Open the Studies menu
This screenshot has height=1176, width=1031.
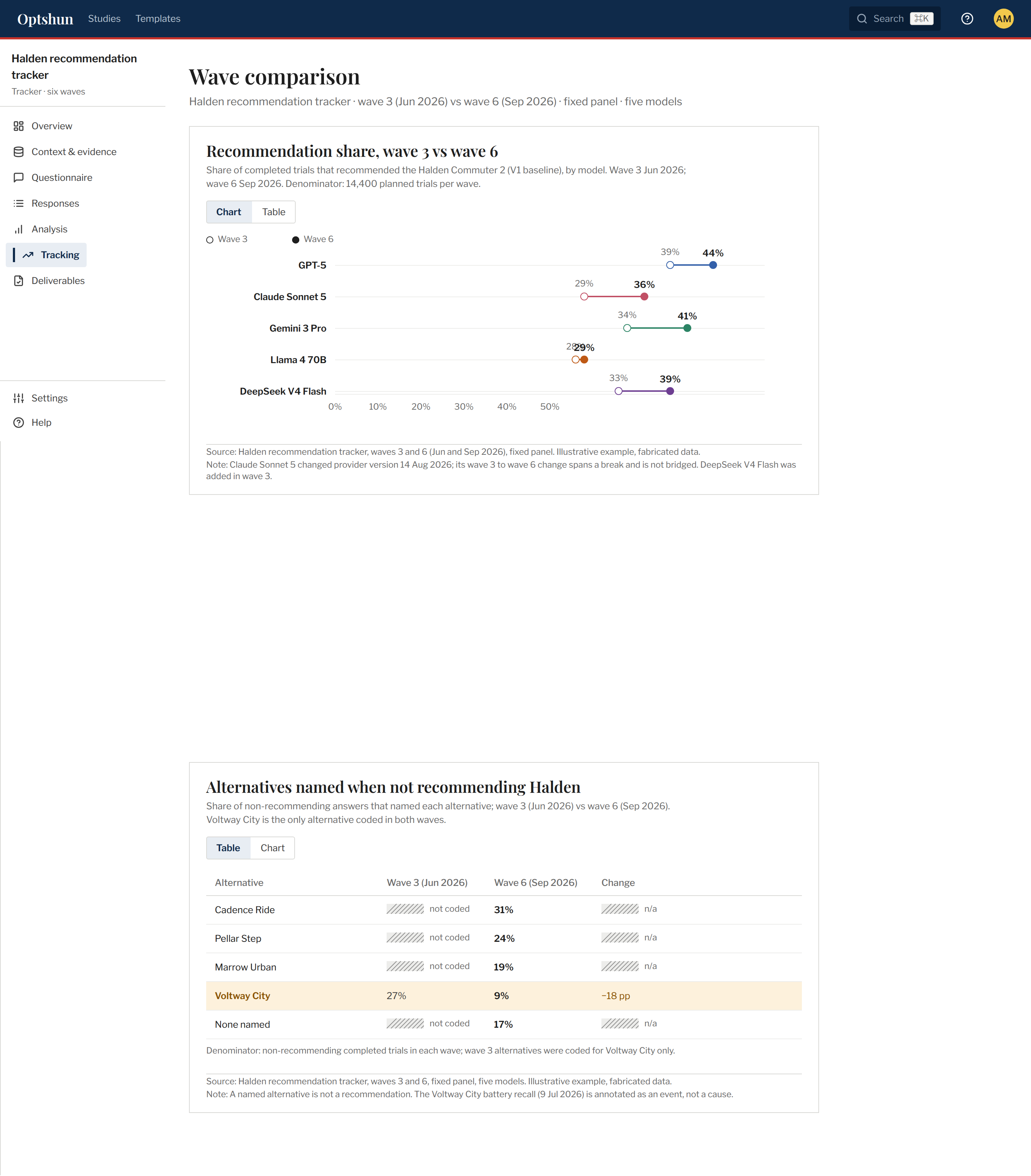[x=104, y=19]
